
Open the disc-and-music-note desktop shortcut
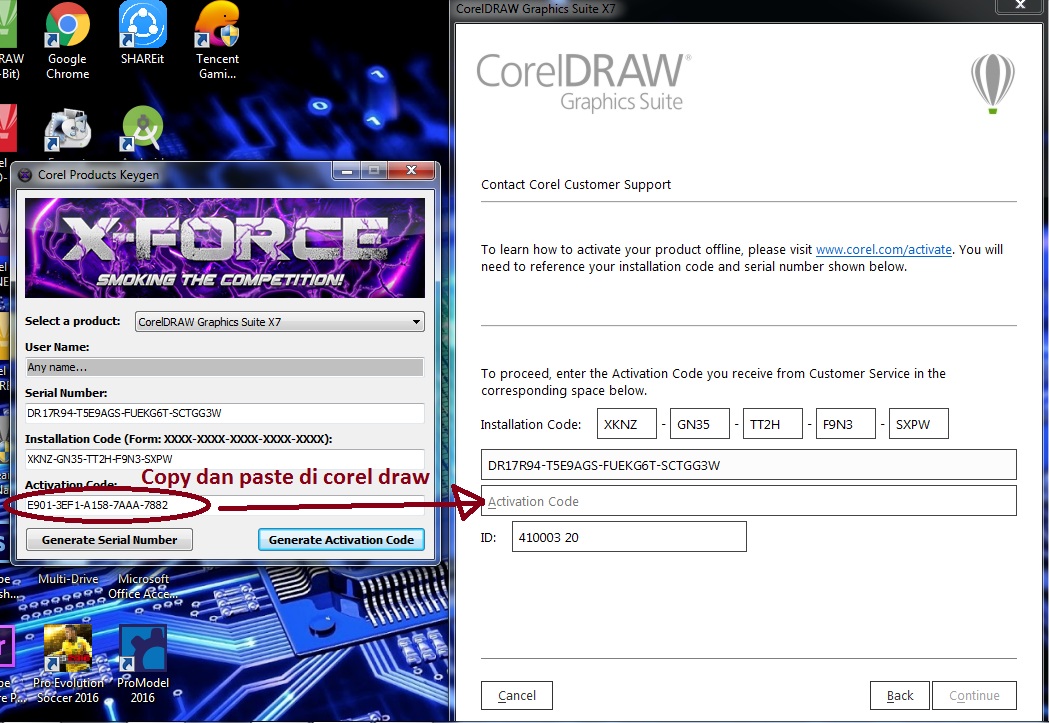pos(67,130)
